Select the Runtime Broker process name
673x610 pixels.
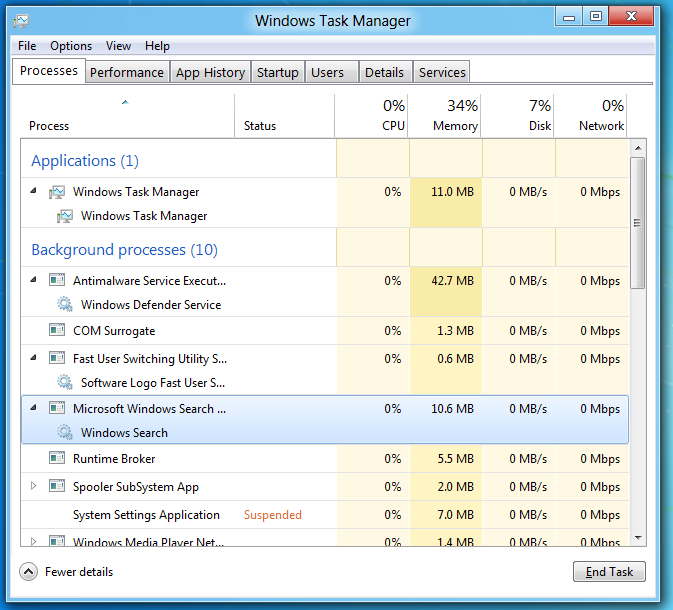[114, 459]
